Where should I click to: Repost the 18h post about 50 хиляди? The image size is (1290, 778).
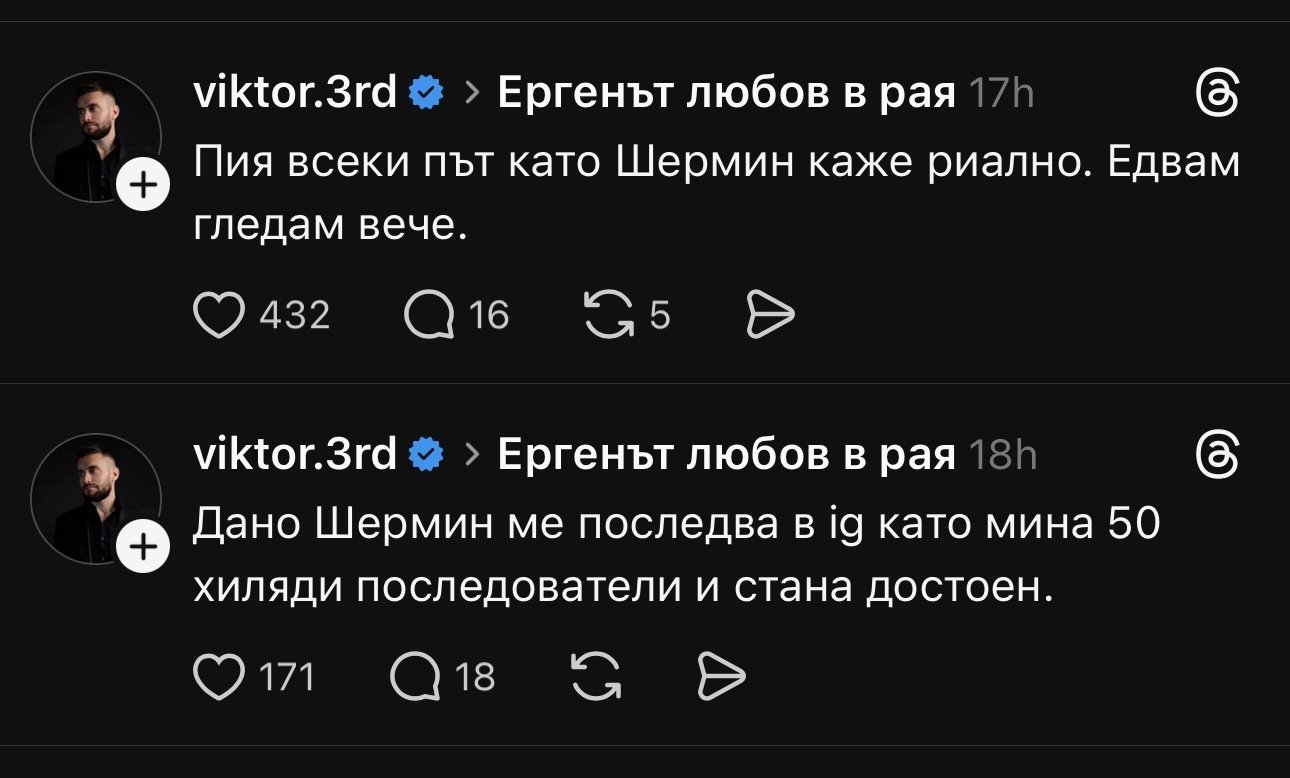point(596,677)
